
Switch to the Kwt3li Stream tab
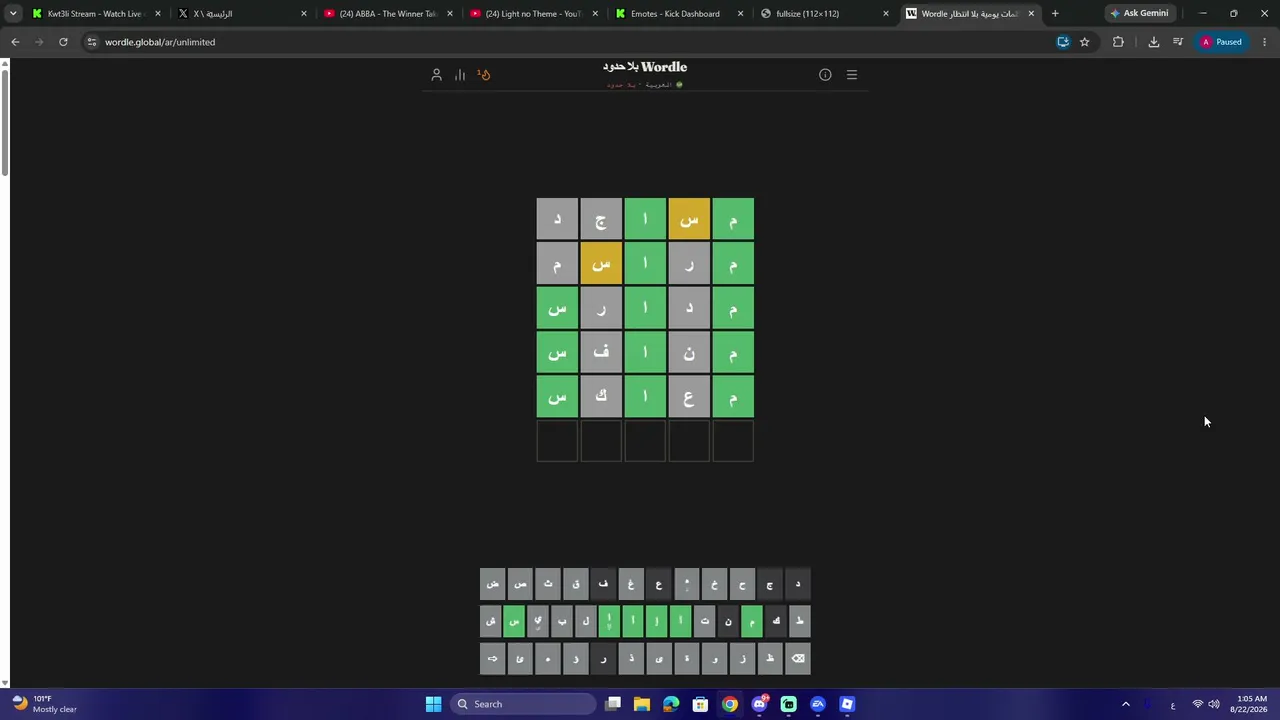click(x=95, y=14)
